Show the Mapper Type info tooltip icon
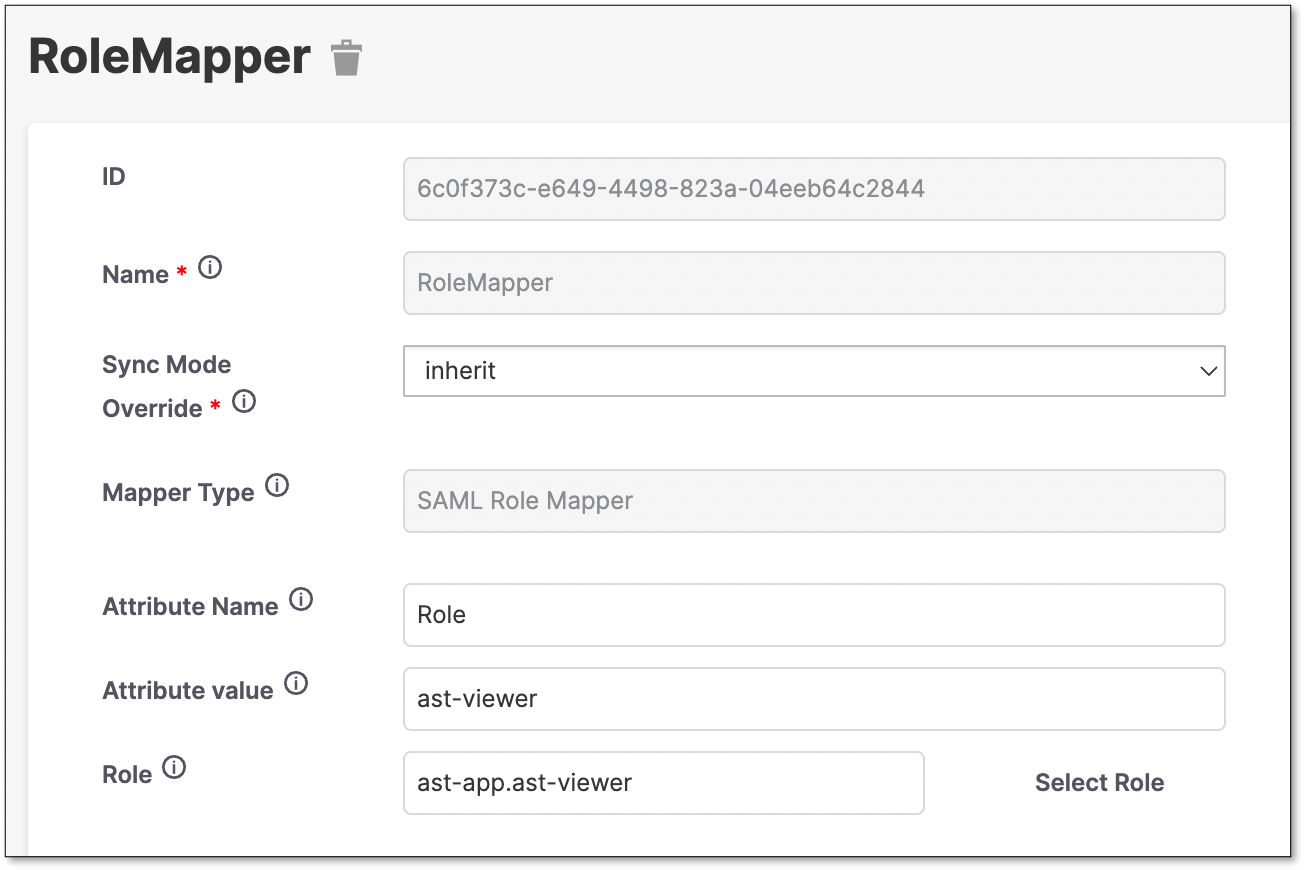 (277, 486)
